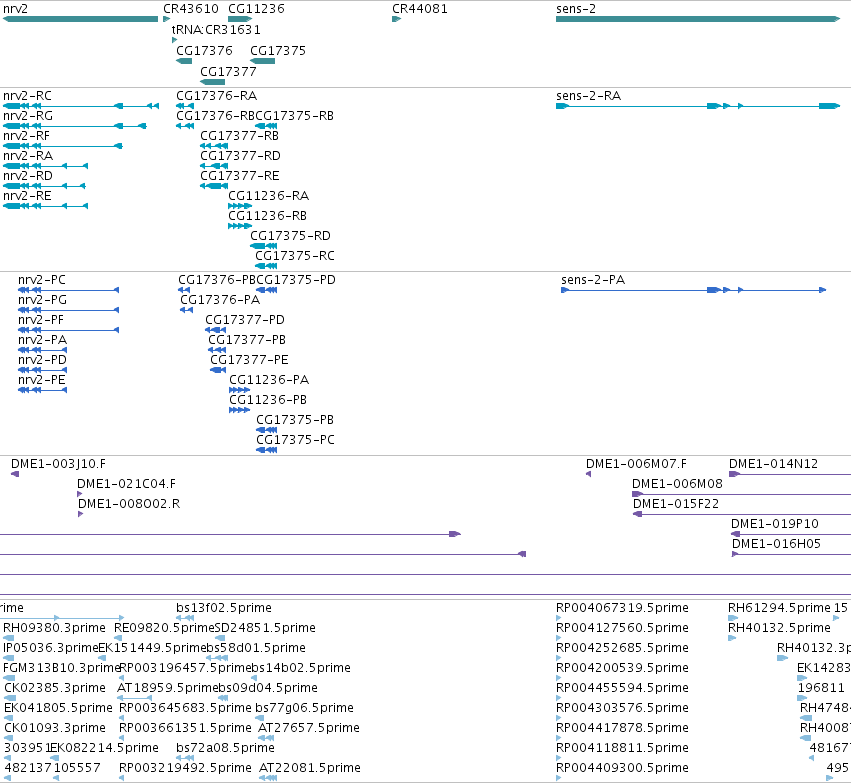Click EST RH09380.3prime
This screenshot has width=851, height=783.
pyautogui.click(x=54, y=628)
